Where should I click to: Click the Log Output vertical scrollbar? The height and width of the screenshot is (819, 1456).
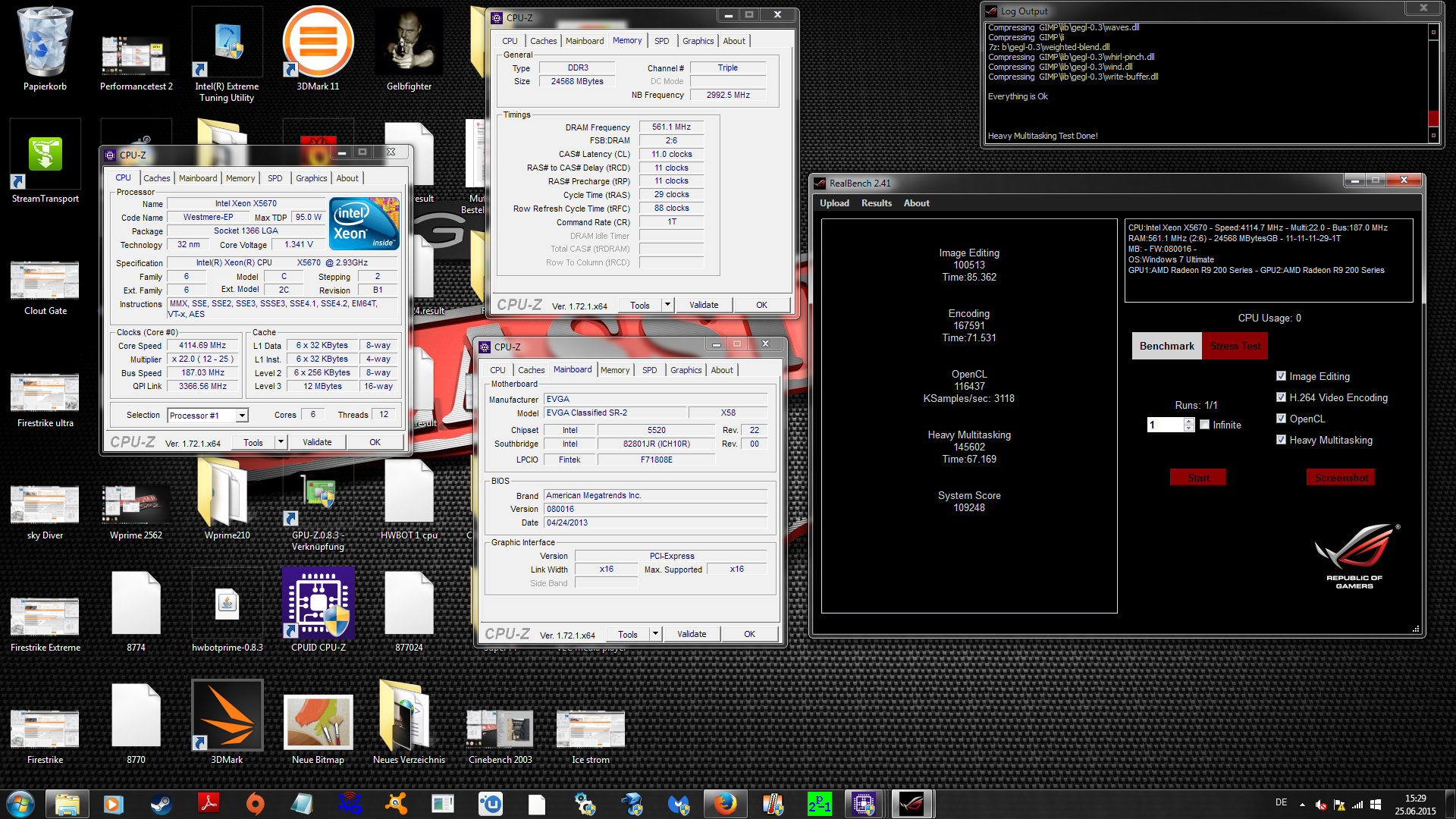click(x=1433, y=83)
